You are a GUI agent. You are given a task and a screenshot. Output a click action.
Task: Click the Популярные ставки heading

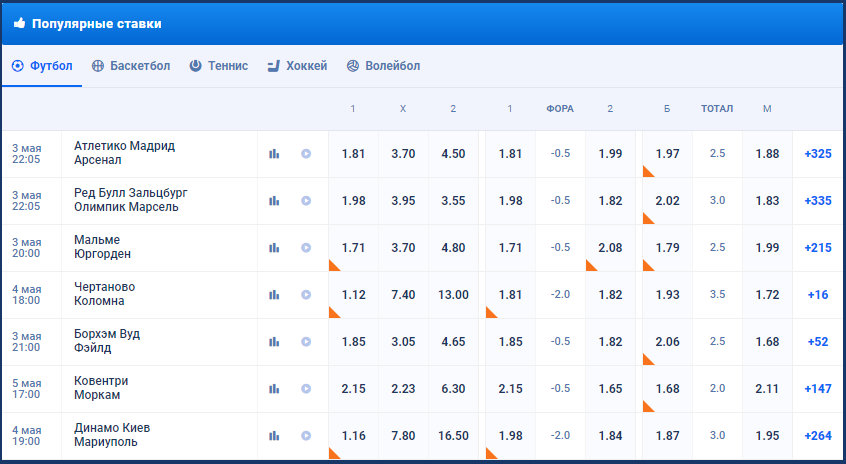pyautogui.click(x=97, y=24)
